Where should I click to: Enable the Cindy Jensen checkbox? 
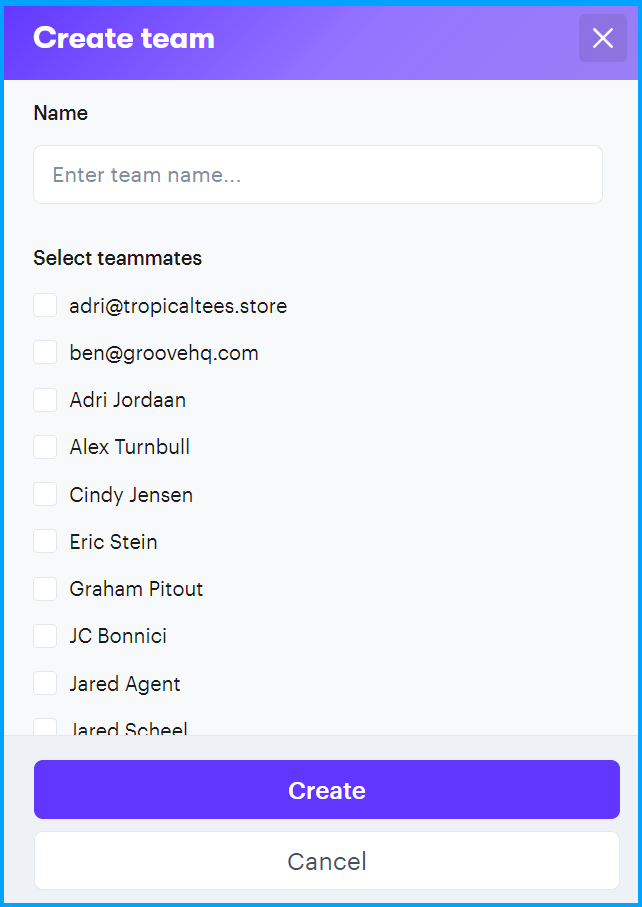click(x=45, y=495)
